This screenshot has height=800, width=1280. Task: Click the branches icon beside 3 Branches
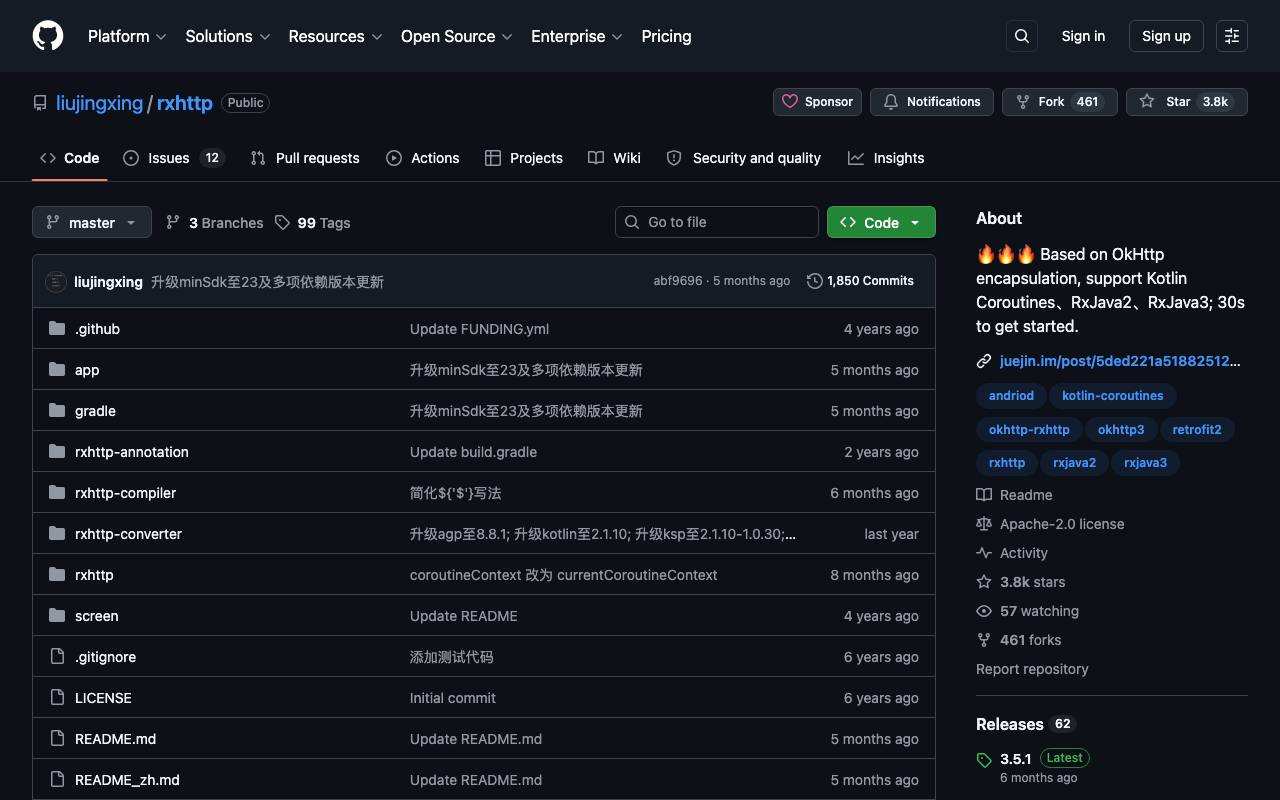click(173, 222)
